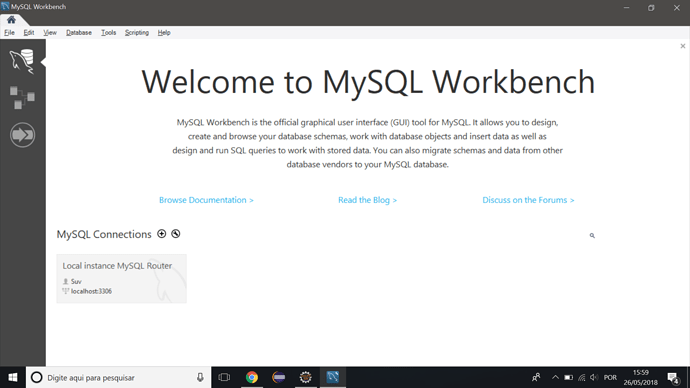Open the Tools menu

click(108, 33)
